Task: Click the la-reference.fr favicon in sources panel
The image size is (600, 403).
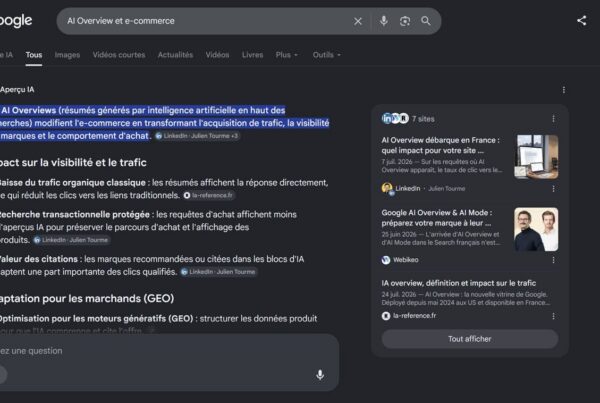Action: [x=386, y=316]
